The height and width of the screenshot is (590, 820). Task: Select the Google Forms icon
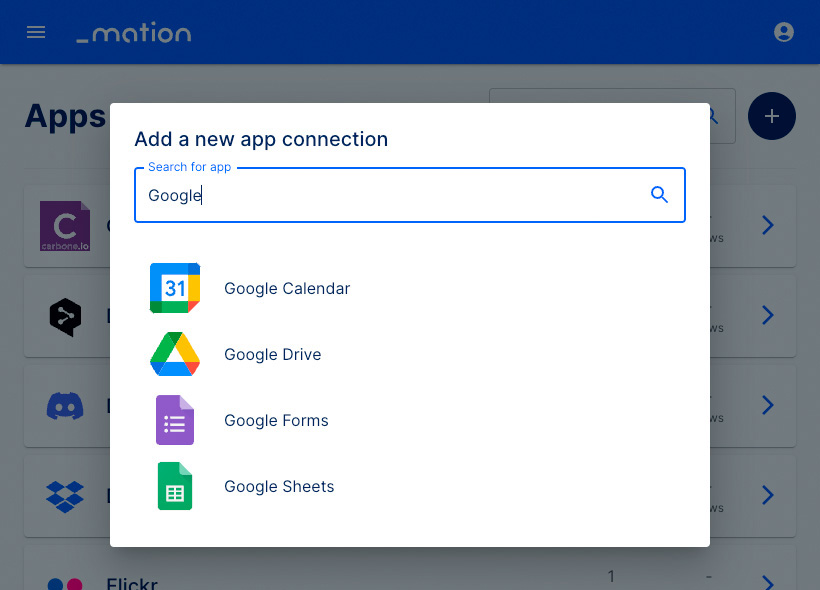175,420
